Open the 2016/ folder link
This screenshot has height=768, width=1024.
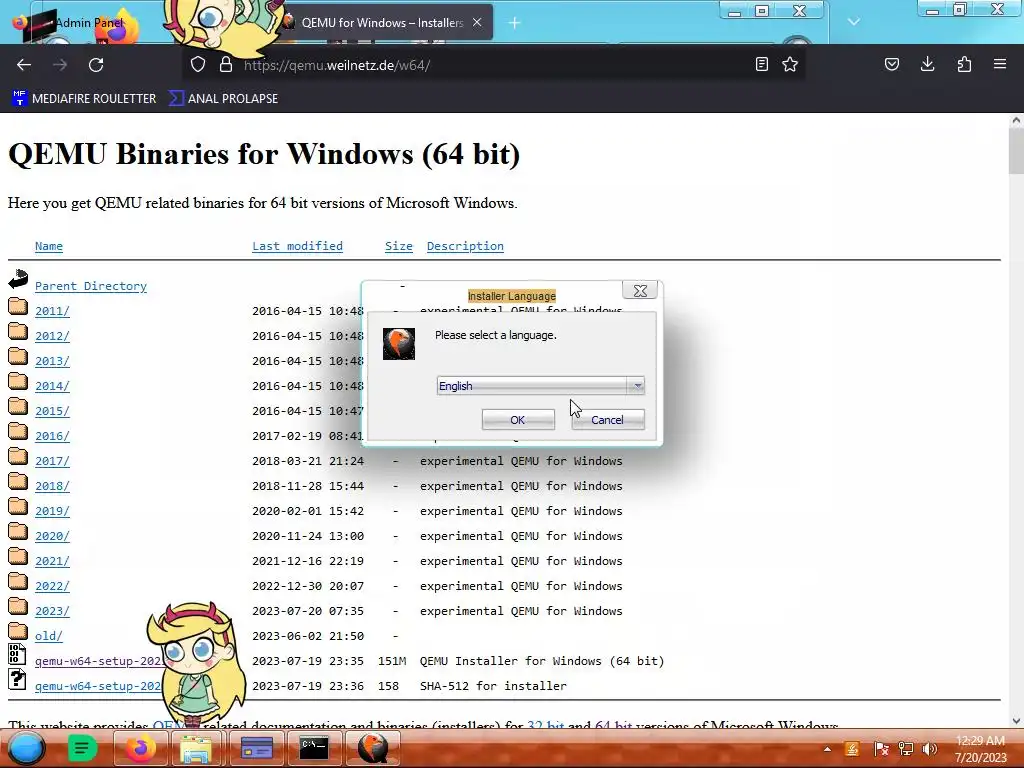coord(52,436)
